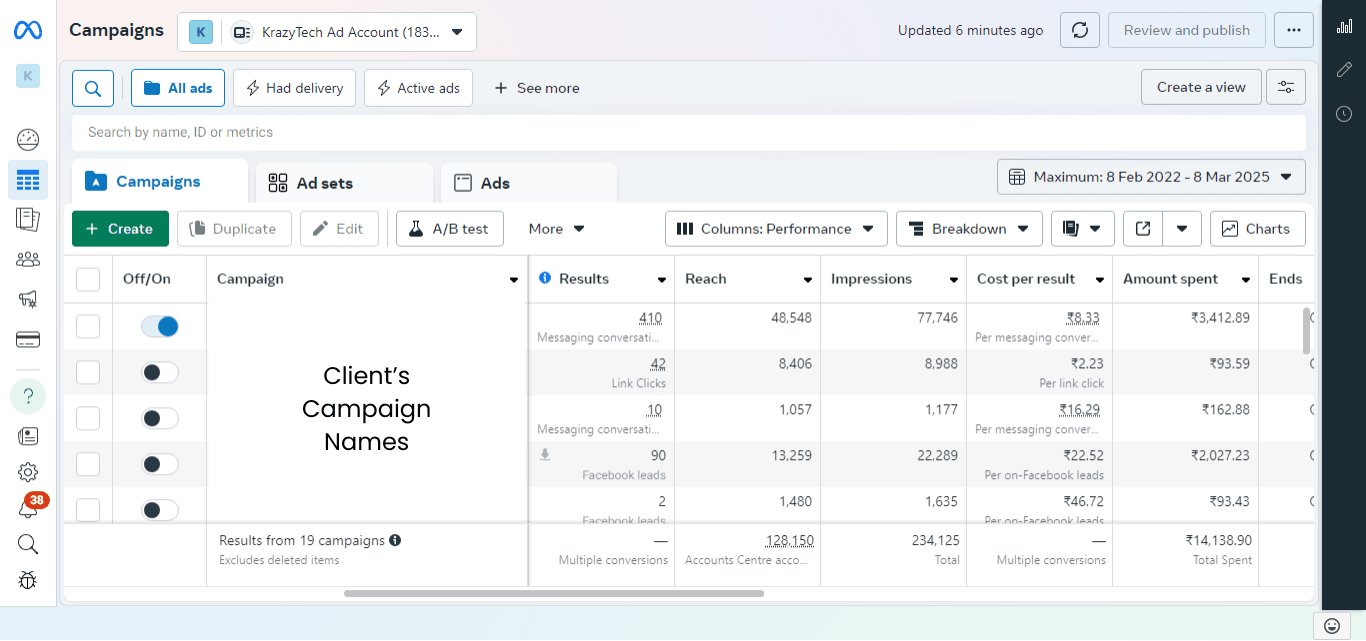
Task: Click the blue search filter icon button
Action: click(92, 88)
